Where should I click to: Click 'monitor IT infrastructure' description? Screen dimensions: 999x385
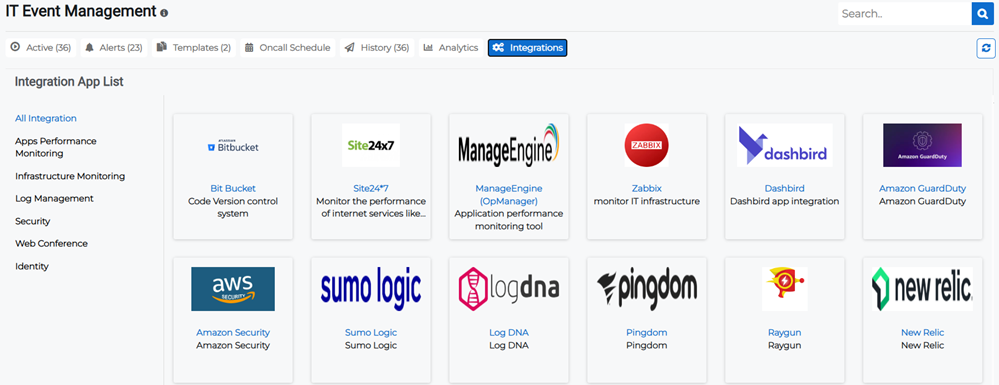[x=647, y=201]
